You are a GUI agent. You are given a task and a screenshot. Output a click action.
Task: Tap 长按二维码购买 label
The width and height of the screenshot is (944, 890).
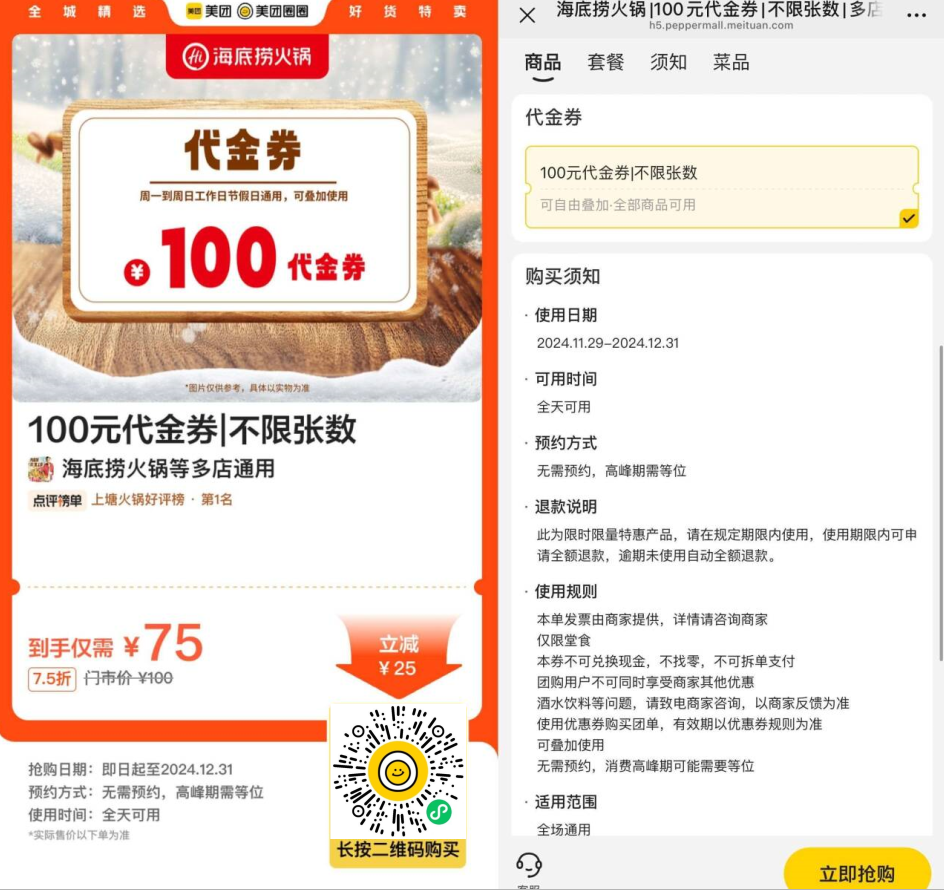[398, 850]
